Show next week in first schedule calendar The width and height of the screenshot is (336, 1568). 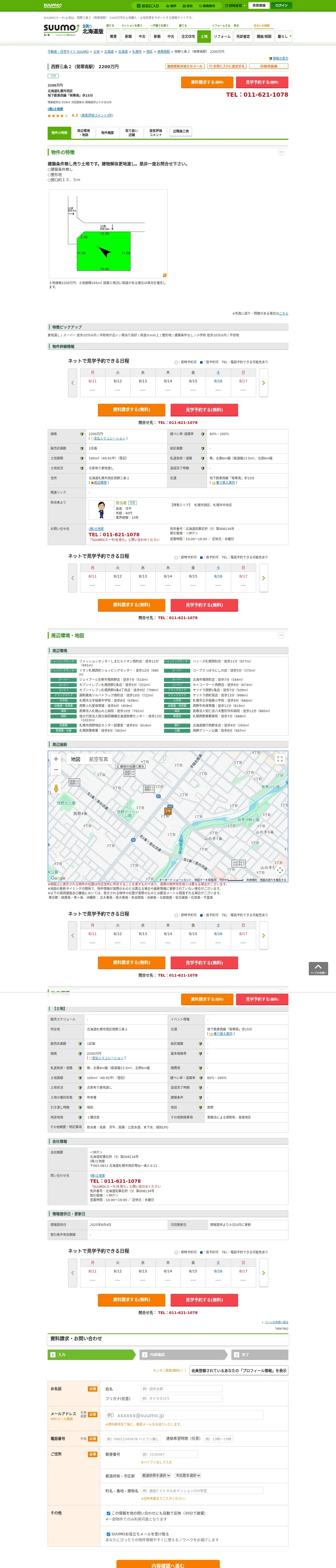tap(264, 383)
